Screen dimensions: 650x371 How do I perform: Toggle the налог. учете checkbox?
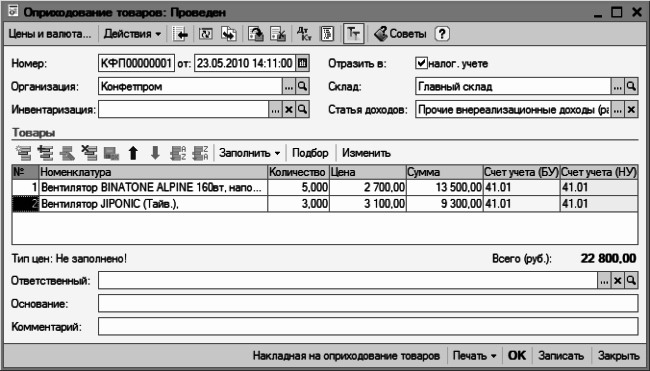pyautogui.click(x=421, y=63)
